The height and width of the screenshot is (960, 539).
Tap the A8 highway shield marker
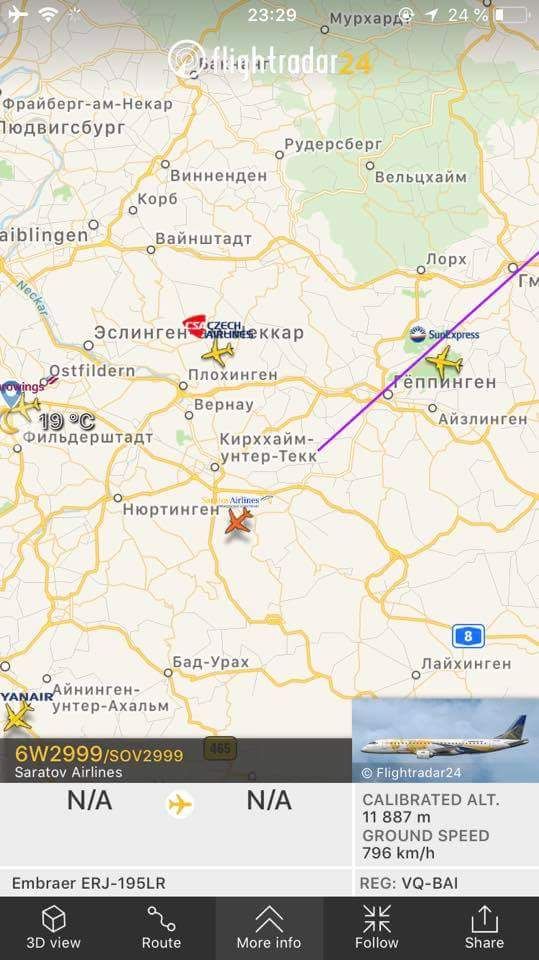click(x=469, y=636)
